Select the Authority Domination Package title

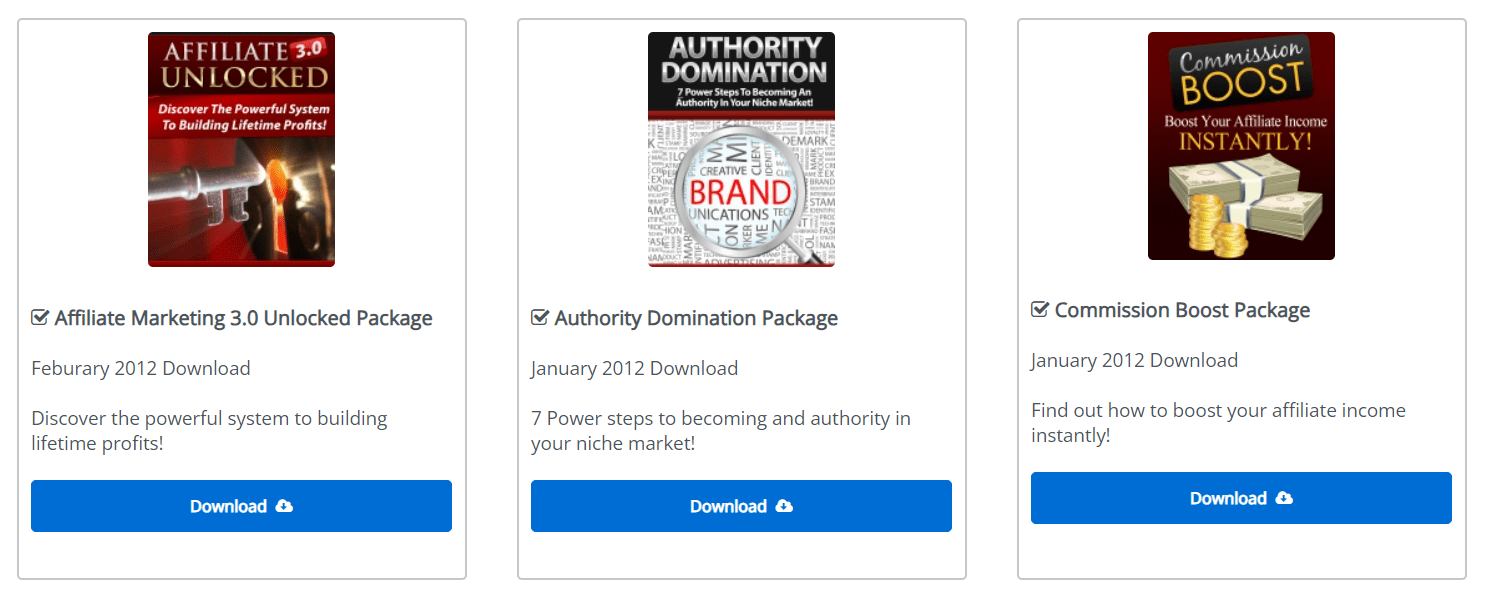696,318
